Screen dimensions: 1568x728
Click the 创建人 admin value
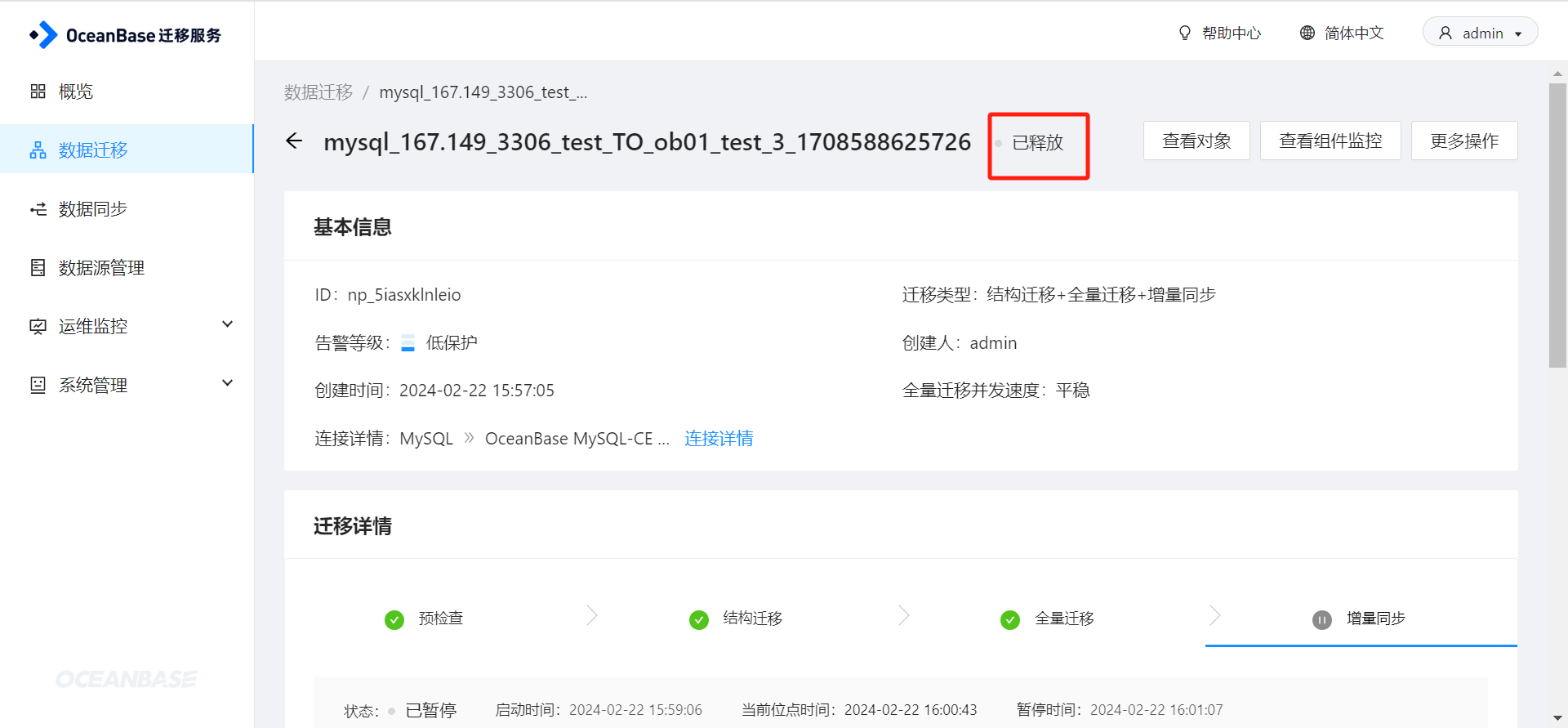(x=993, y=343)
